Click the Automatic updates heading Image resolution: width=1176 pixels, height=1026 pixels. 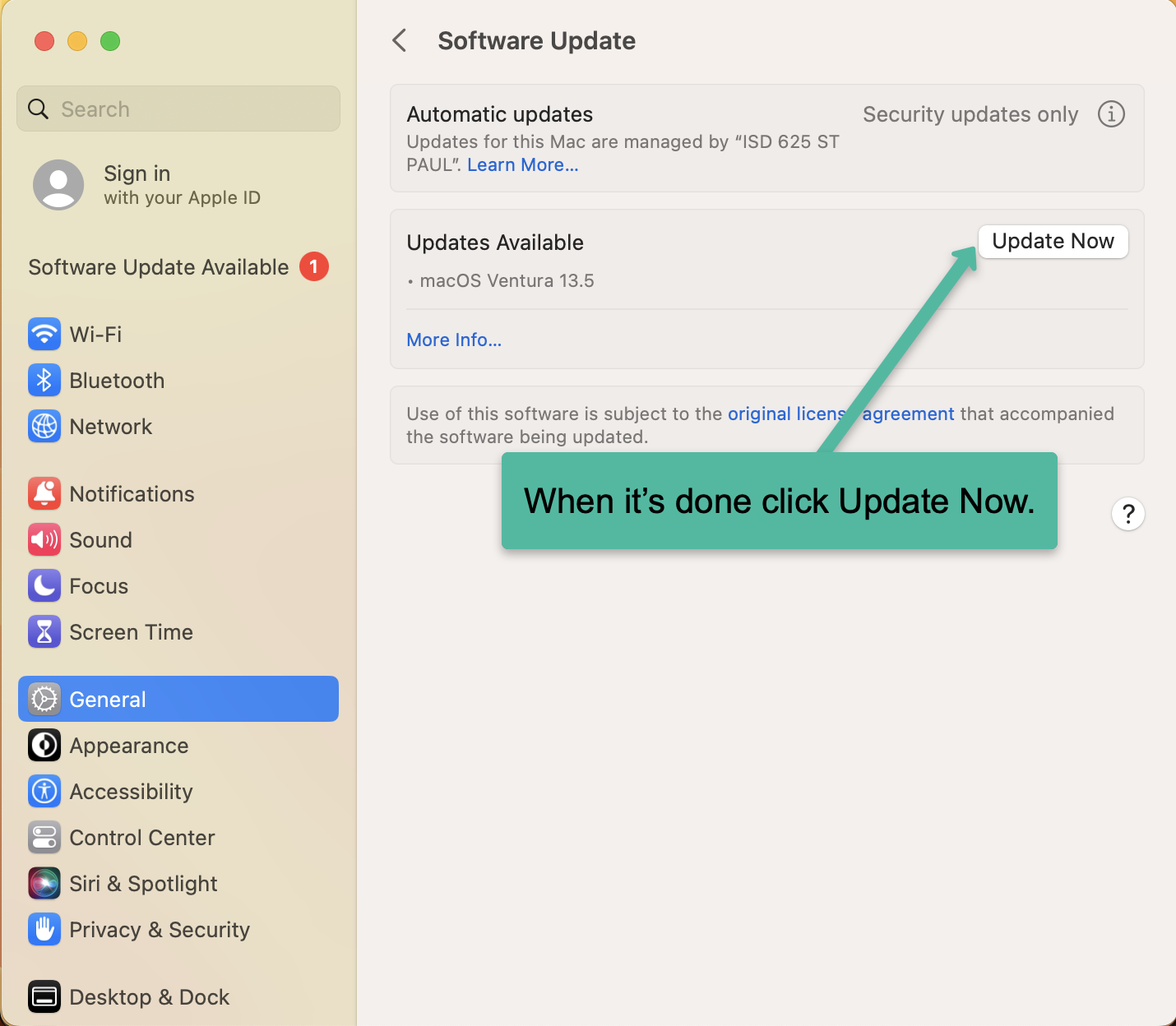click(x=500, y=114)
